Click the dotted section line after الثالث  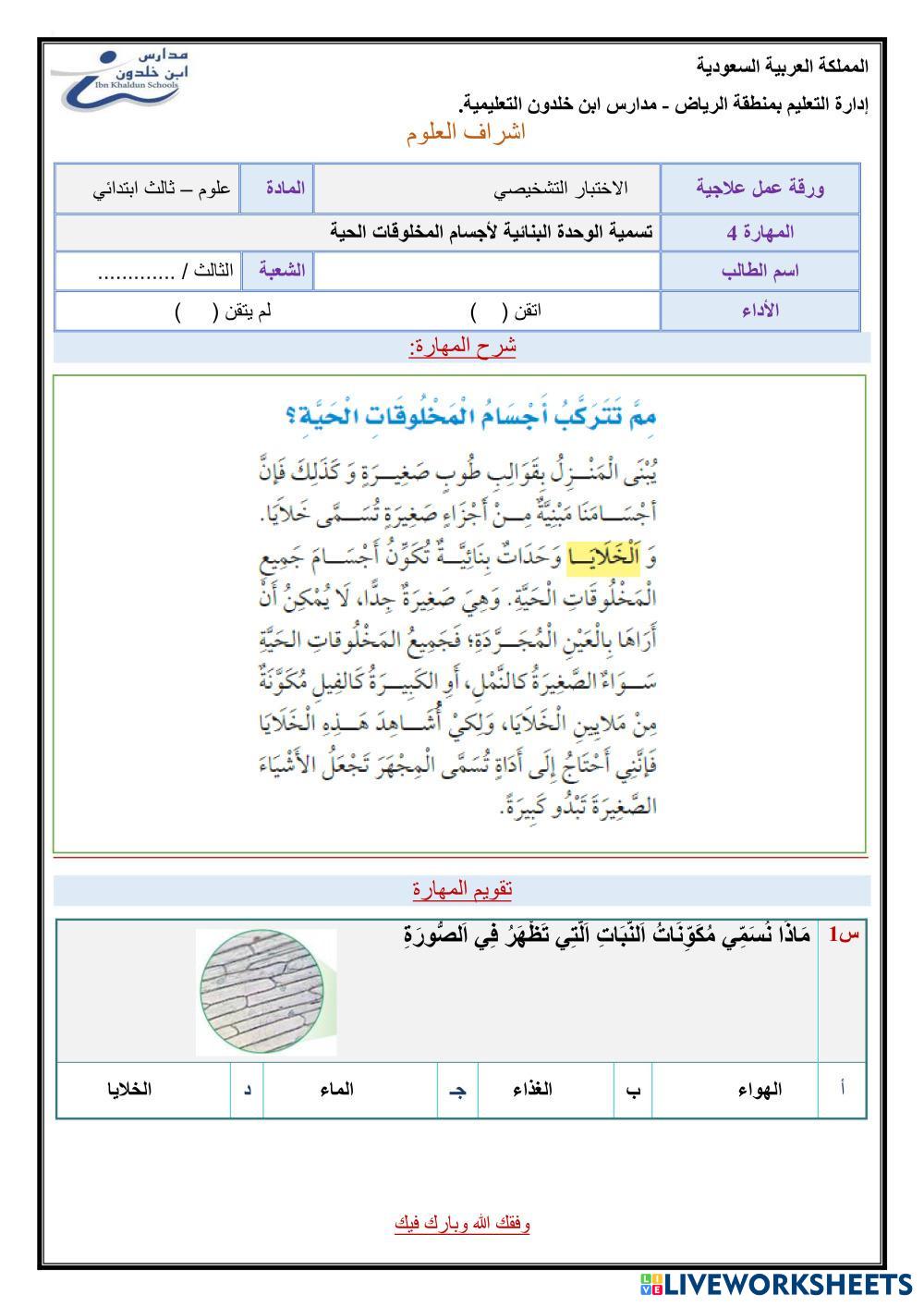(x=136, y=273)
